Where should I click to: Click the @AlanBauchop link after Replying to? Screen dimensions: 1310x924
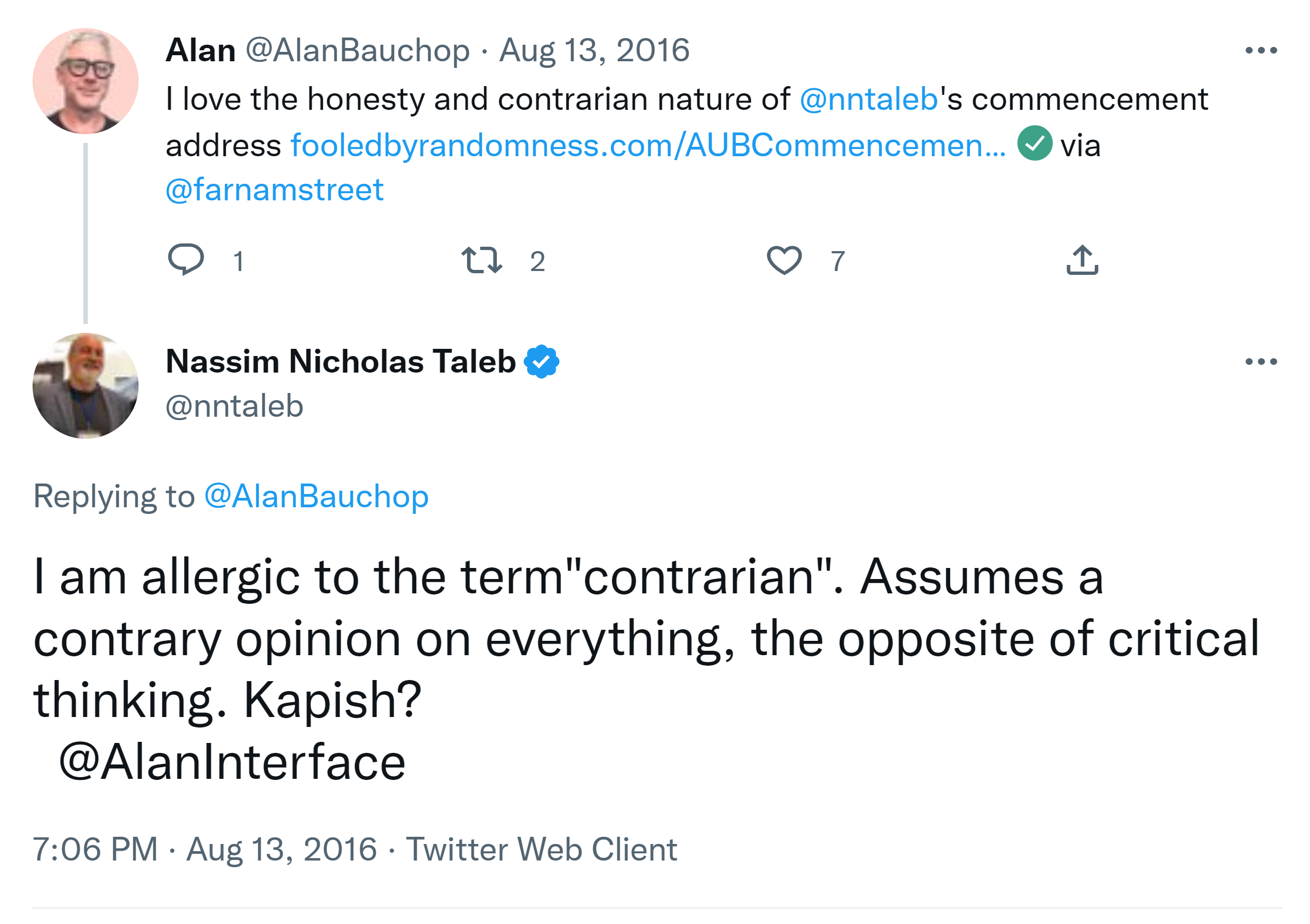tap(317, 496)
